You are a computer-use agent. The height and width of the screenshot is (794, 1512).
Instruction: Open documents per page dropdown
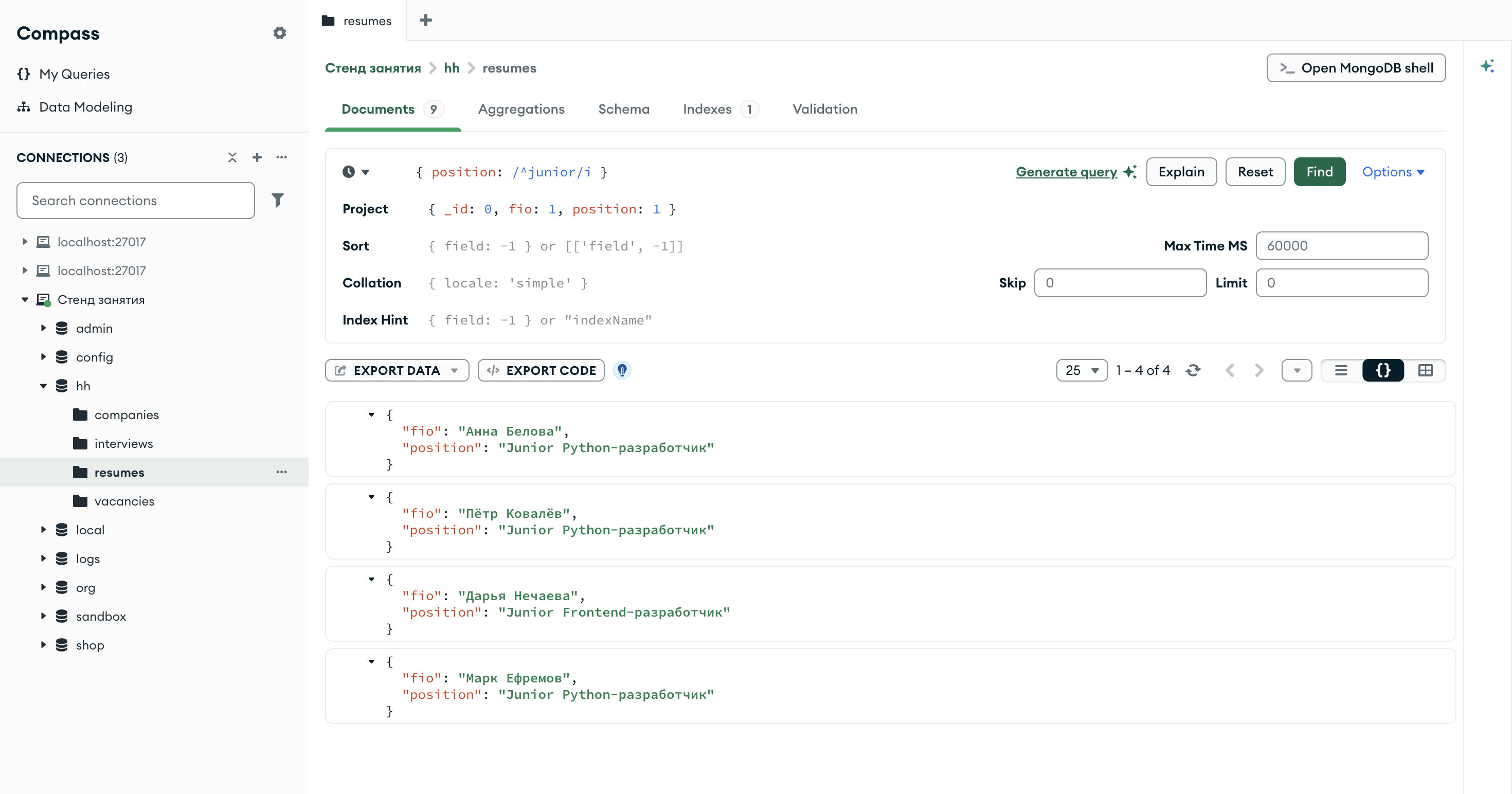1082,370
